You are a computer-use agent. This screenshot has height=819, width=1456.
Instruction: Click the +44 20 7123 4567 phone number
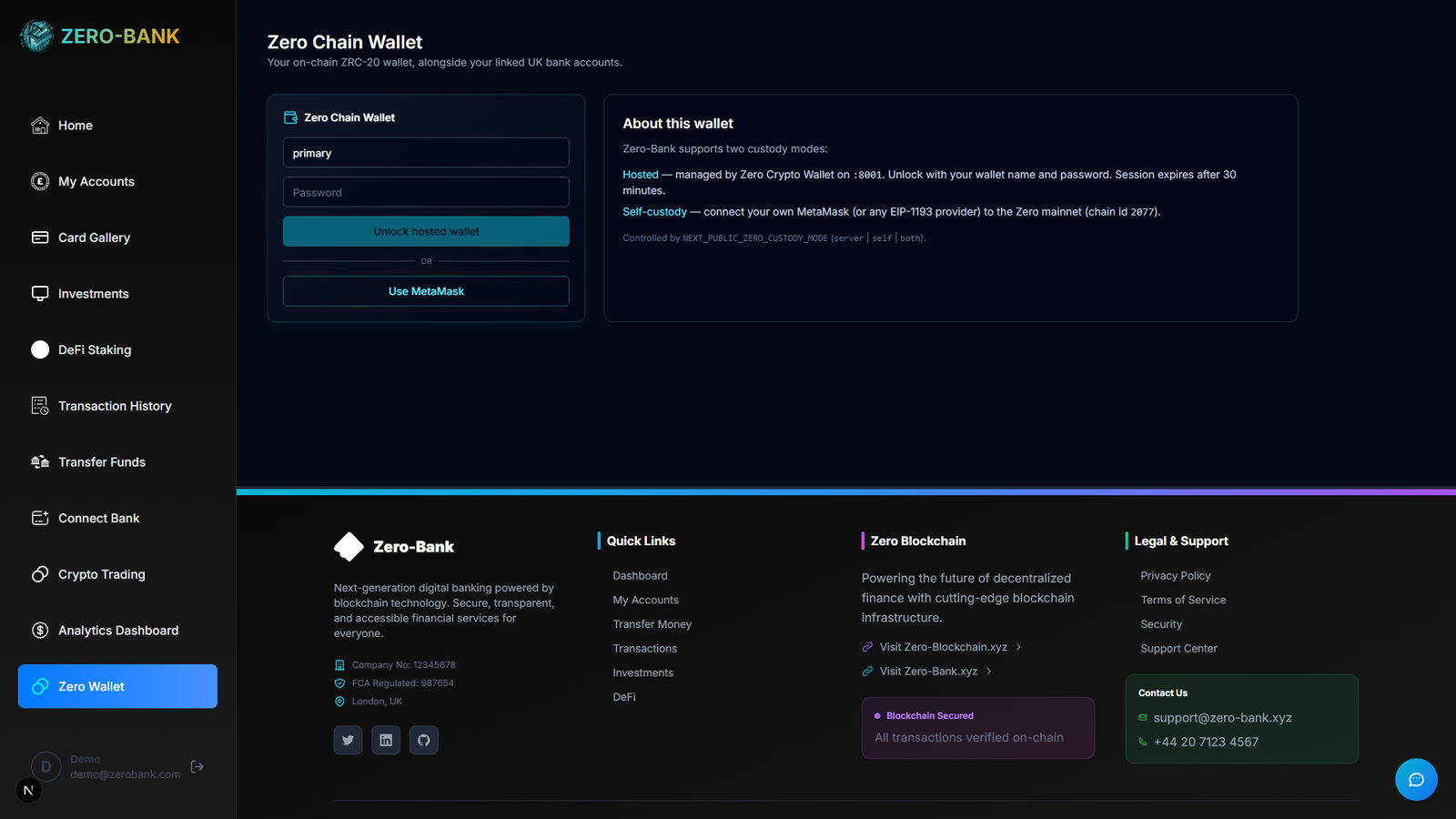coord(1206,743)
